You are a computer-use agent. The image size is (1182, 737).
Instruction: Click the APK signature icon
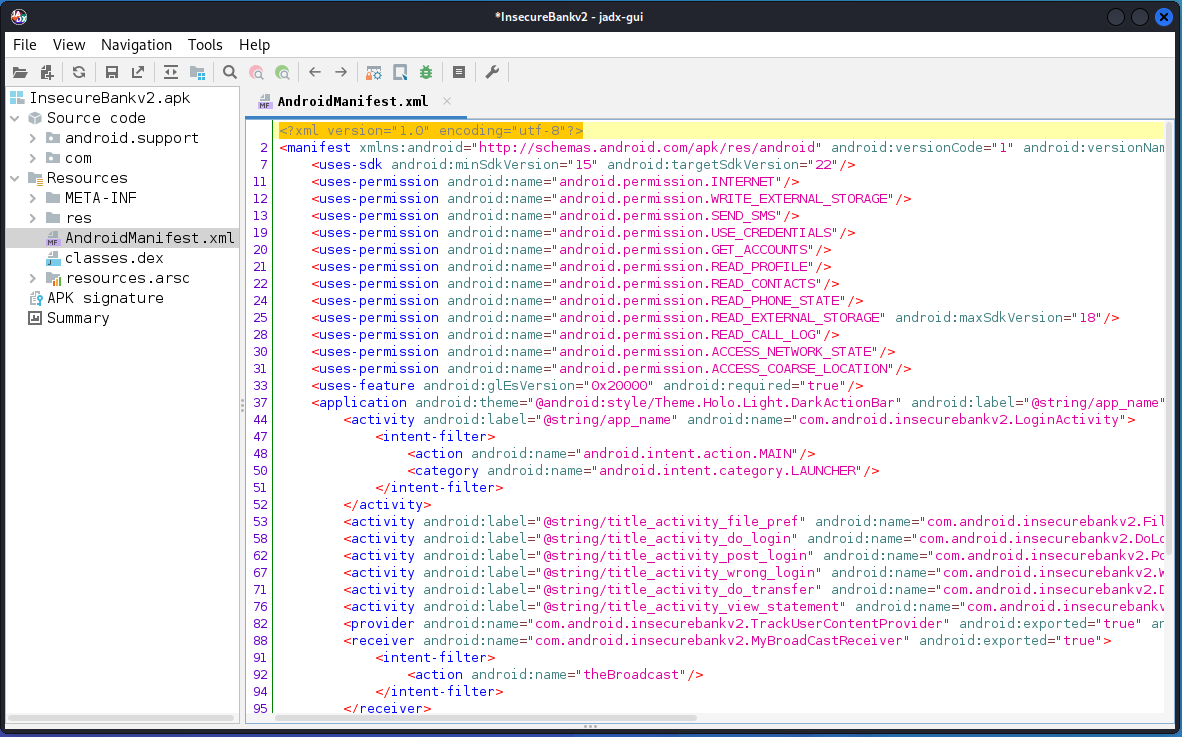click(35, 298)
